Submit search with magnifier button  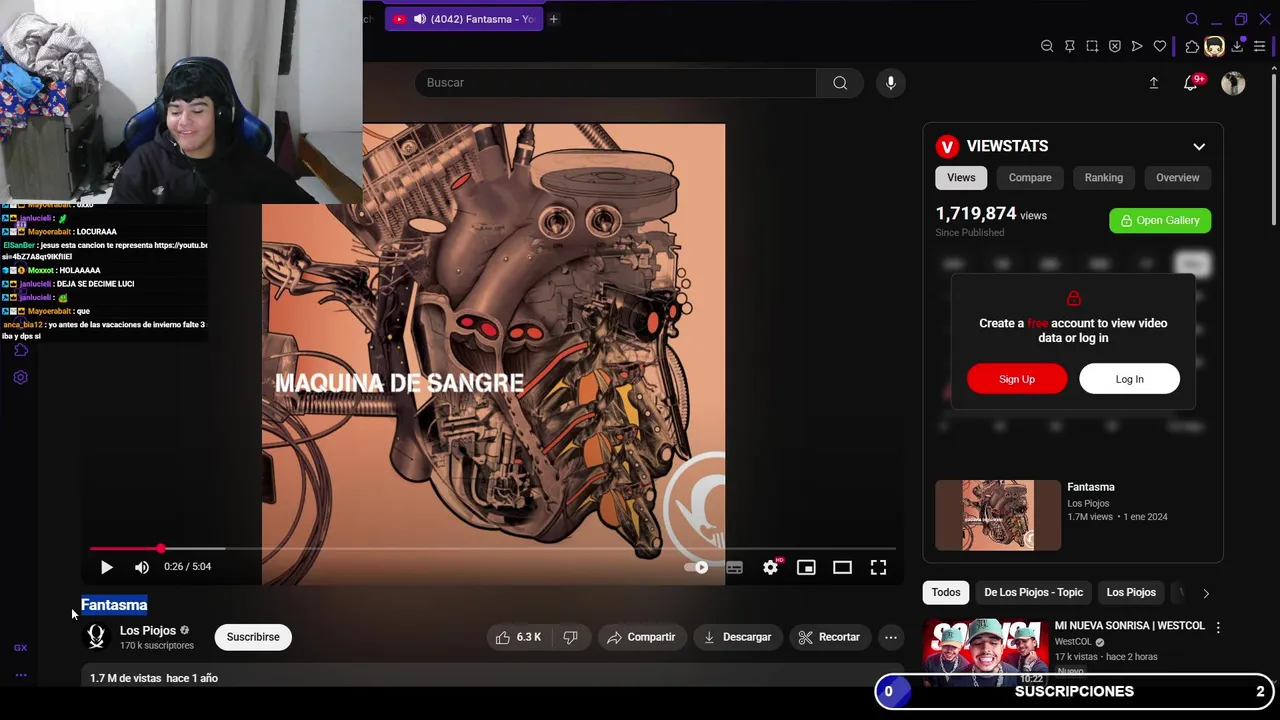click(840, 83)
